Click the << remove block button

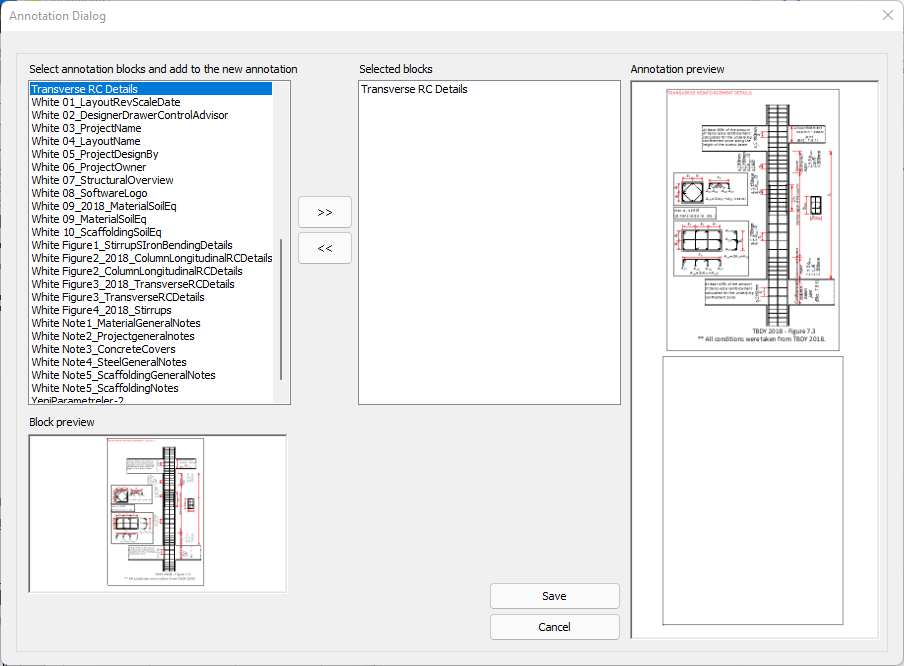(x=325, y=247)
